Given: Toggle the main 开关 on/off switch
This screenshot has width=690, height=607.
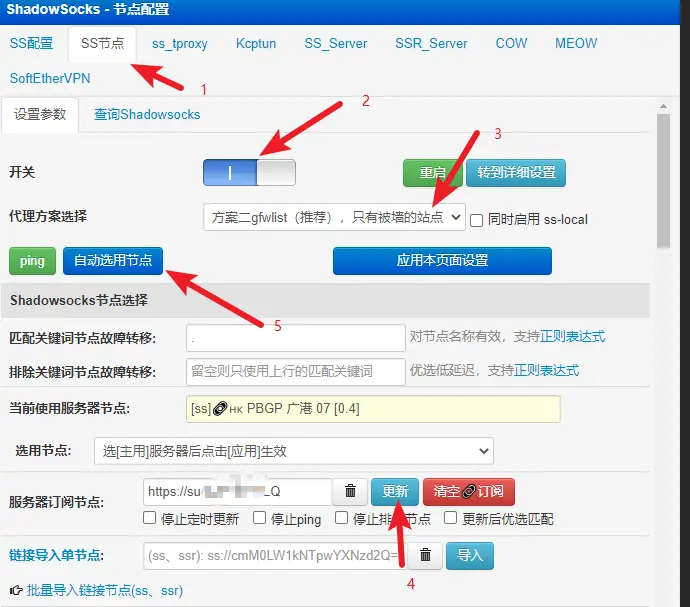Looking at the screenshot, I should pyautogui.click(x=249, y=173).
